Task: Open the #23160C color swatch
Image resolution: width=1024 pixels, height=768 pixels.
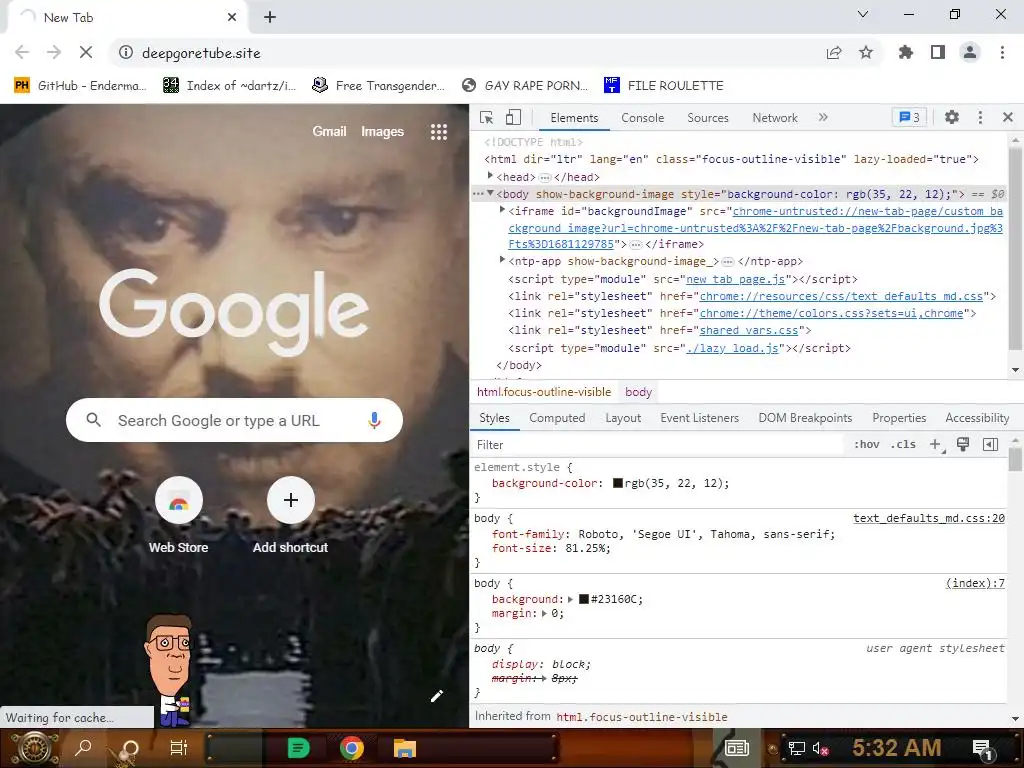Action: [x=584, y=599]
